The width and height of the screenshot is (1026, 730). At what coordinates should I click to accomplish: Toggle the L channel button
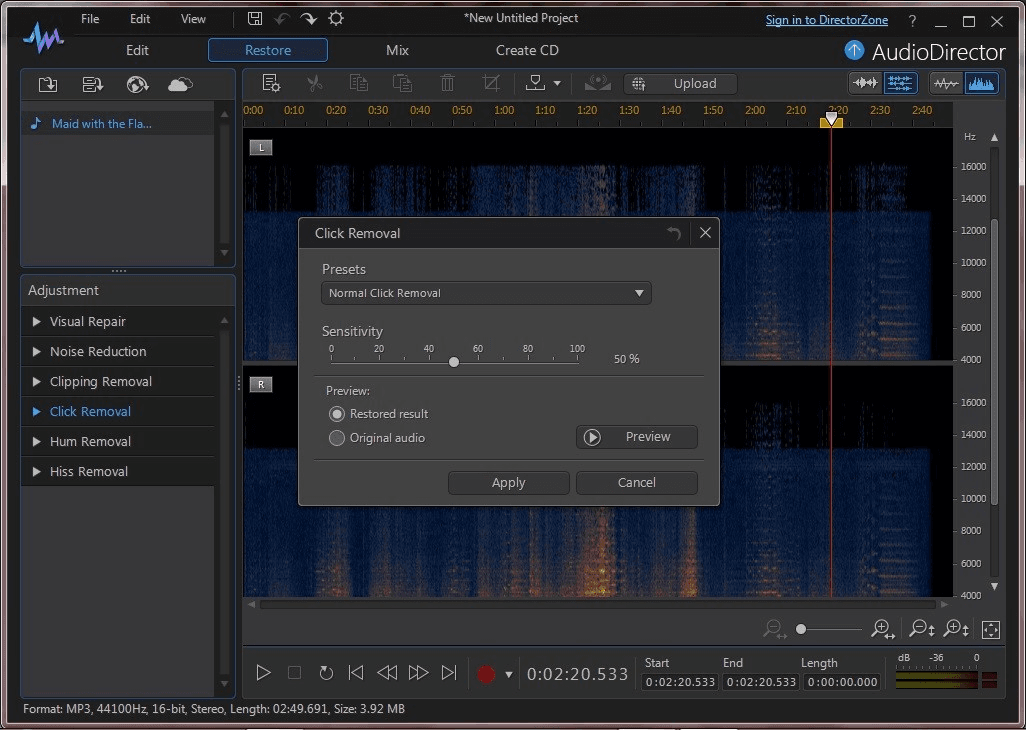pyautogui.click(x=260, y=148)
